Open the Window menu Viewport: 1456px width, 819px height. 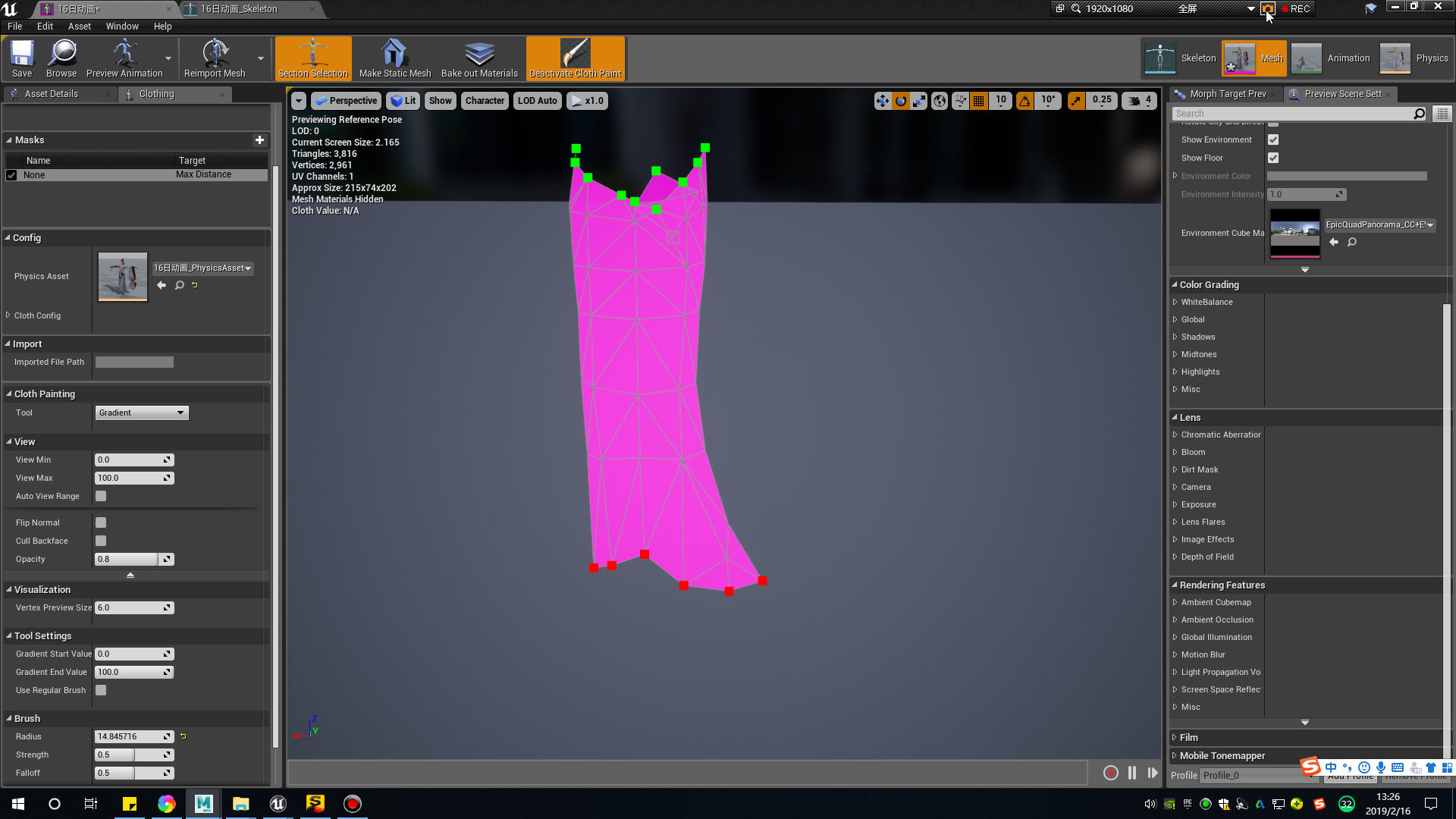point(122,26)
